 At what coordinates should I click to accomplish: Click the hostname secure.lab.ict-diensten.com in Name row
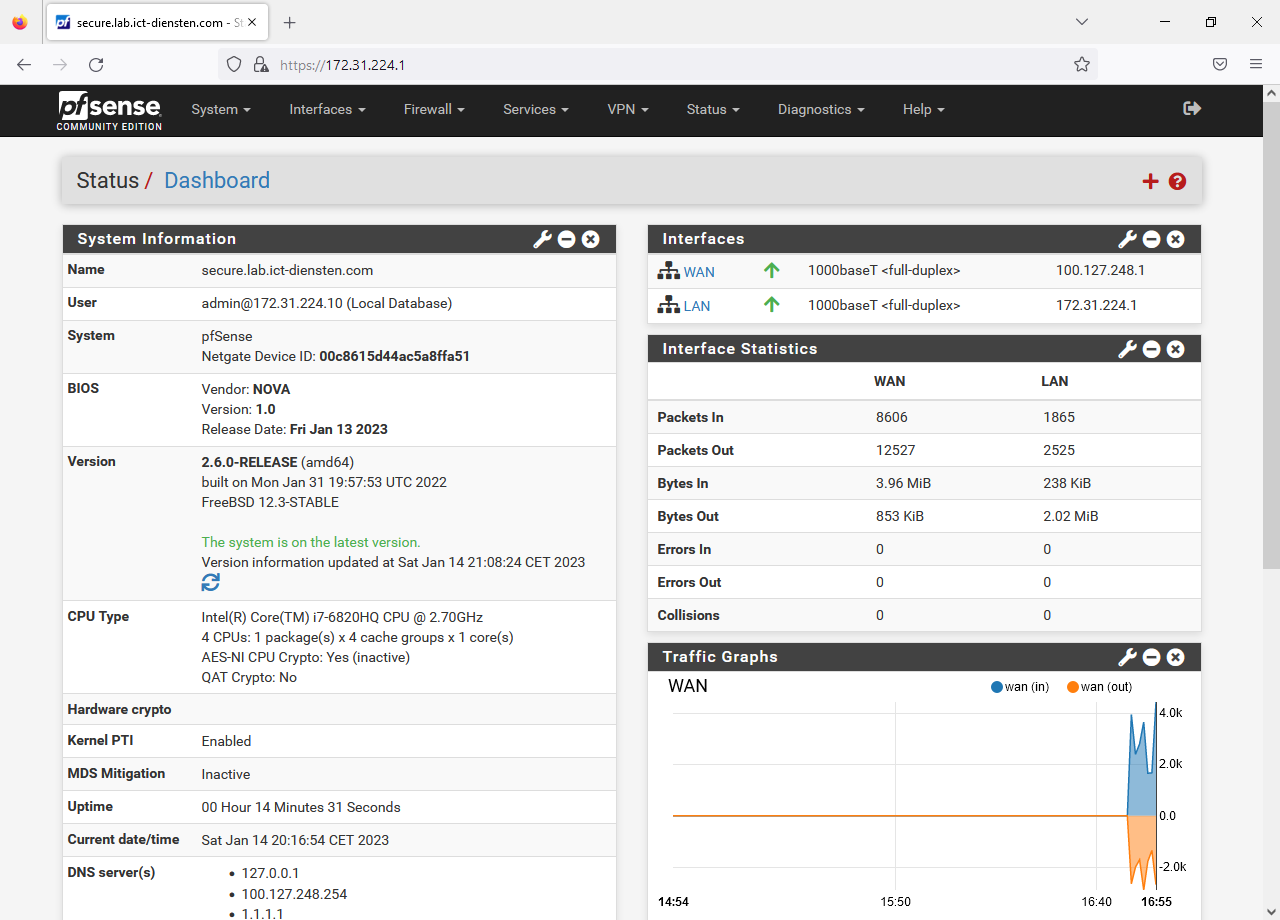(x=287, y=270)
